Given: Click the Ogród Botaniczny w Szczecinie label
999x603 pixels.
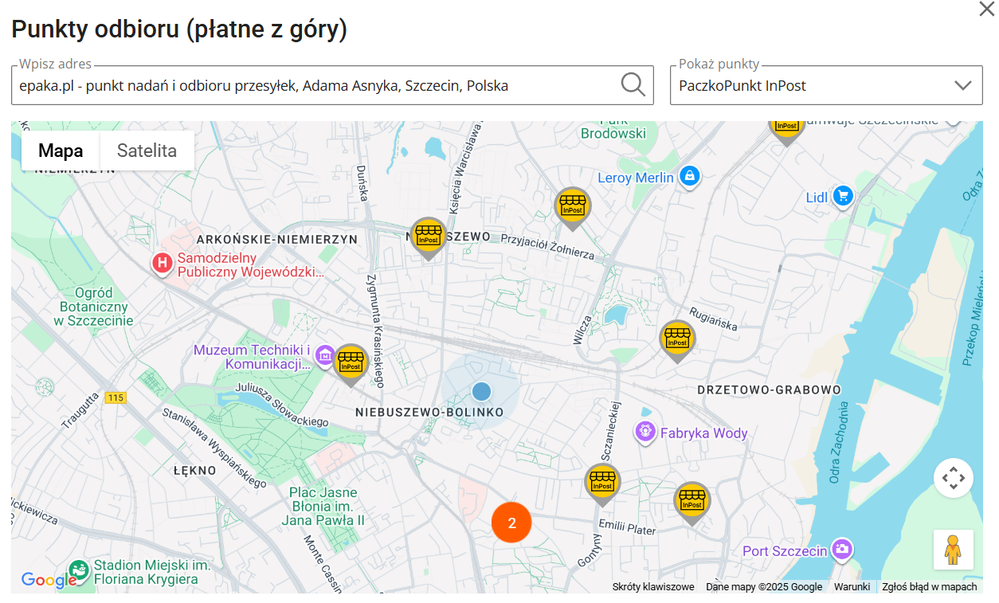Looking at the screenshot, I should (94, 307).
